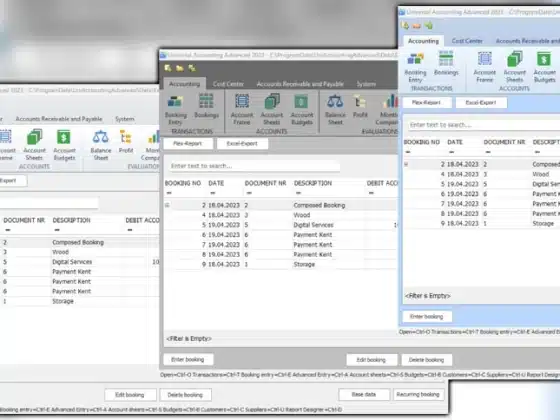560x420 pixels.
Task: Select Storage row in middle window
Action: [281, 264]
